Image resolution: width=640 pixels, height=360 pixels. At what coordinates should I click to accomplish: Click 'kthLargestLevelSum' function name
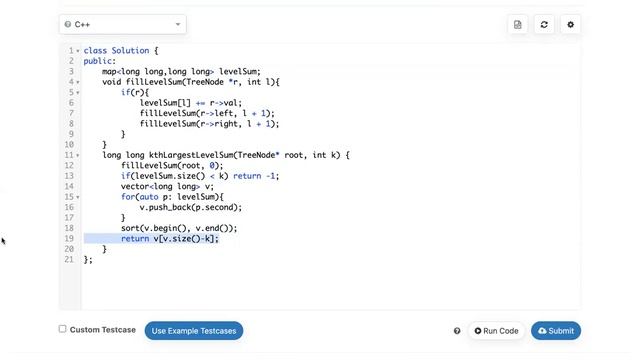click(191, 155)
